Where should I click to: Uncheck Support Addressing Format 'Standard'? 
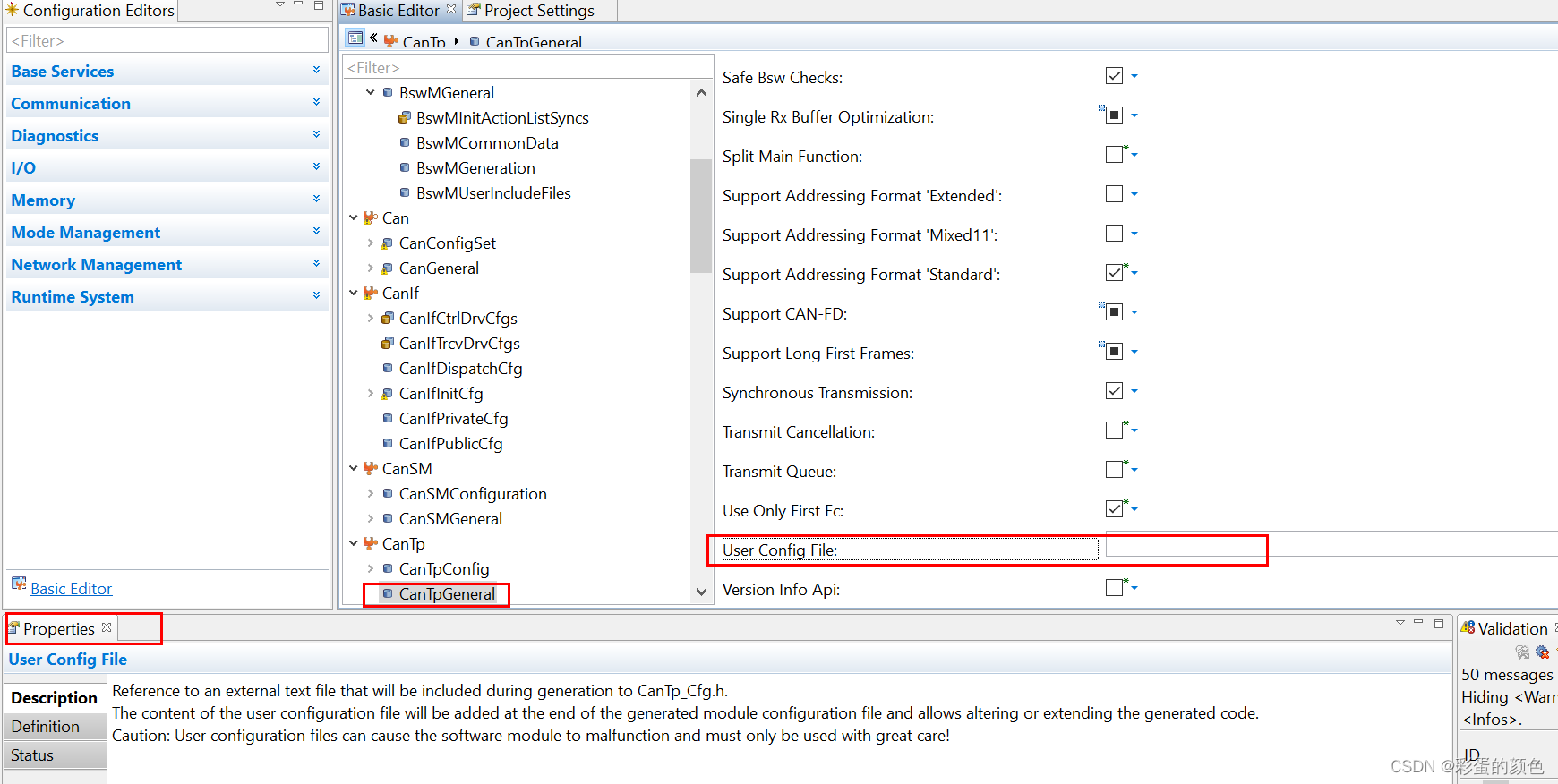coord(1114,273)
